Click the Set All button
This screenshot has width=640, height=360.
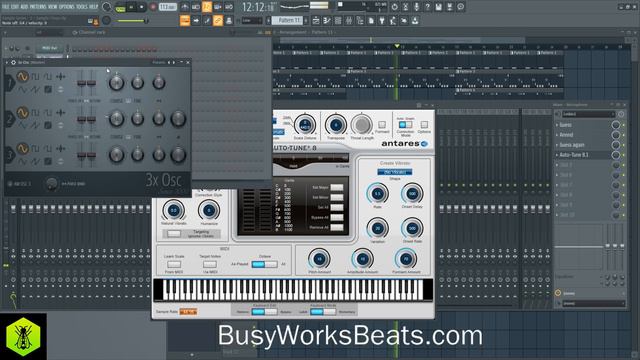(337, 207)
